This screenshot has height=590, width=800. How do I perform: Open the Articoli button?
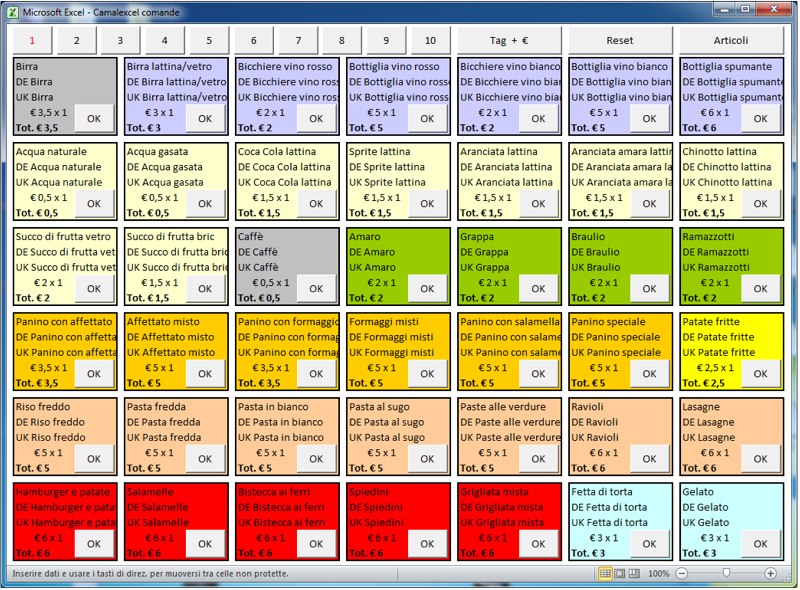(x=731, y=40)
